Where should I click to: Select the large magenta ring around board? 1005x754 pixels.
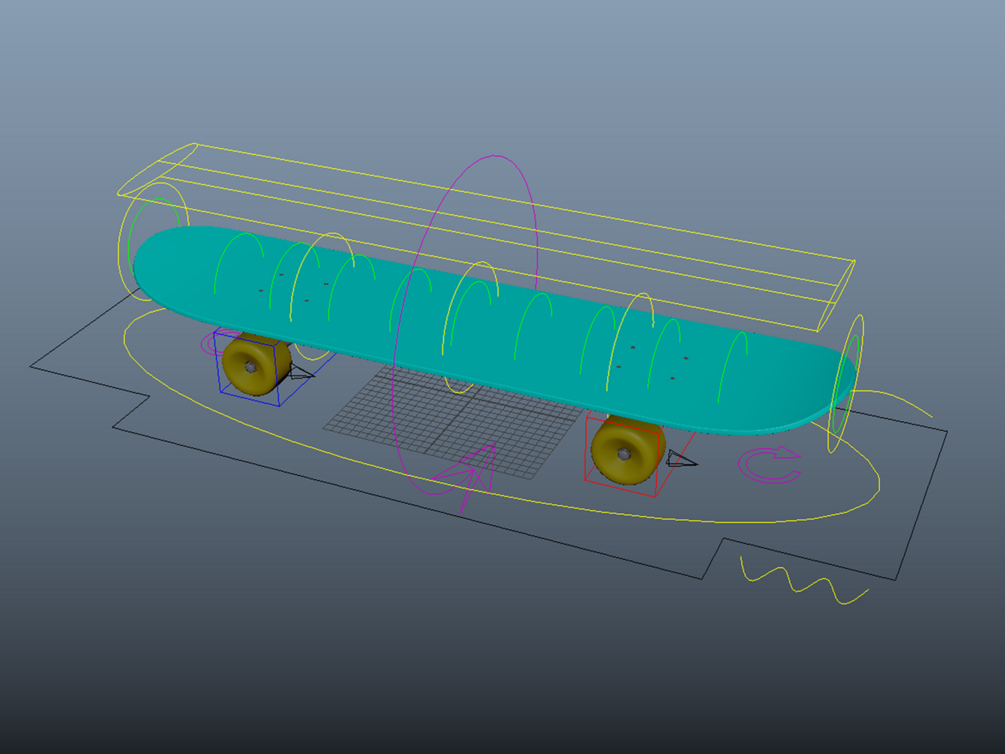[465, 325]
